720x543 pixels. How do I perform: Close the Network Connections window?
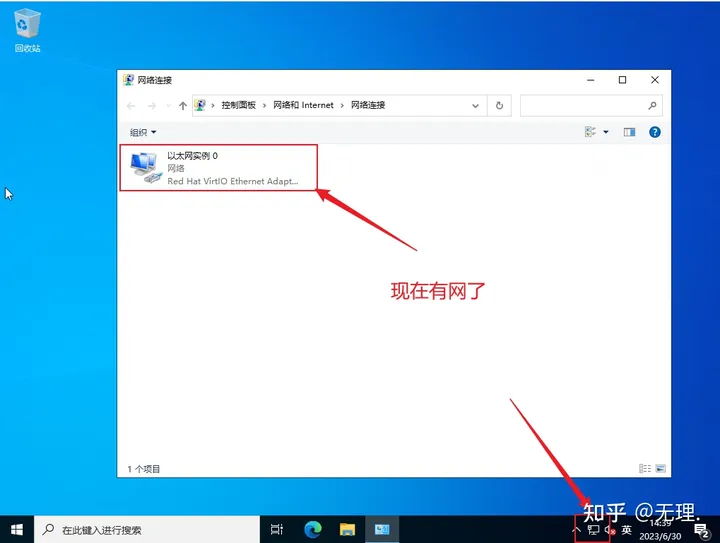[655, 80]
